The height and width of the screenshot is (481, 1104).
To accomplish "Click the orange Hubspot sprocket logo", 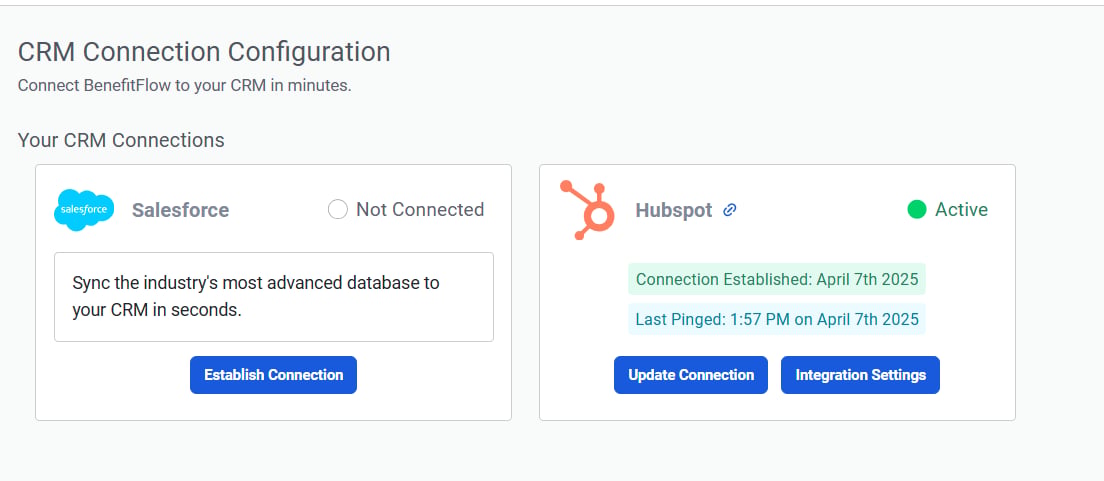I will click(x=588, y=210).
